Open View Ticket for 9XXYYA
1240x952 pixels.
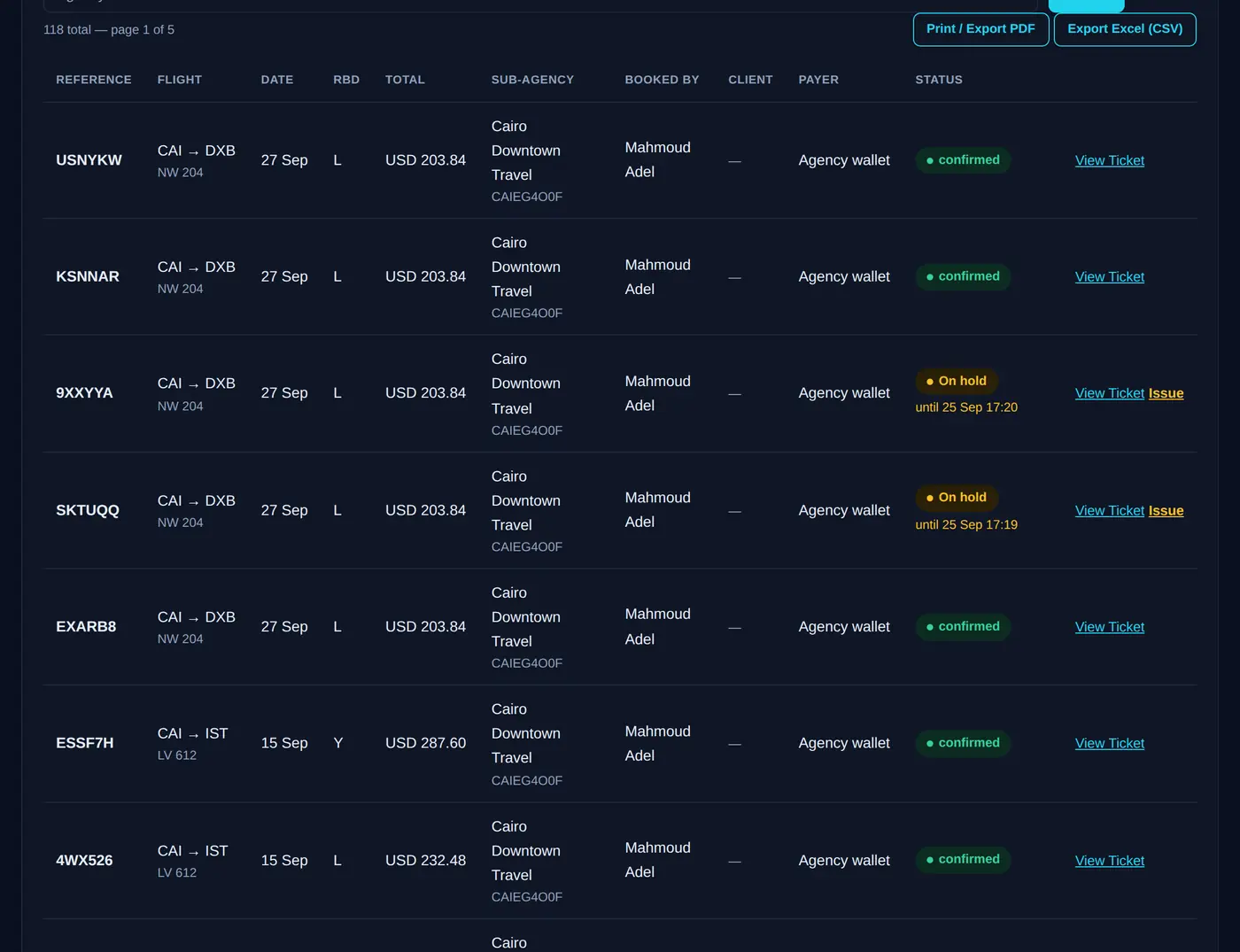[x=1109, y=393]
